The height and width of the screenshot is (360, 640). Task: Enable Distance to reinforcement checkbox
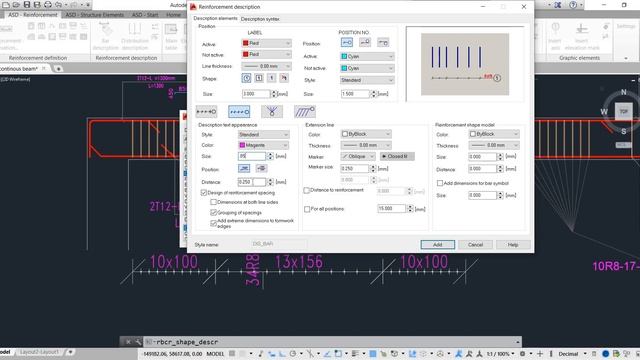(307, 190)
